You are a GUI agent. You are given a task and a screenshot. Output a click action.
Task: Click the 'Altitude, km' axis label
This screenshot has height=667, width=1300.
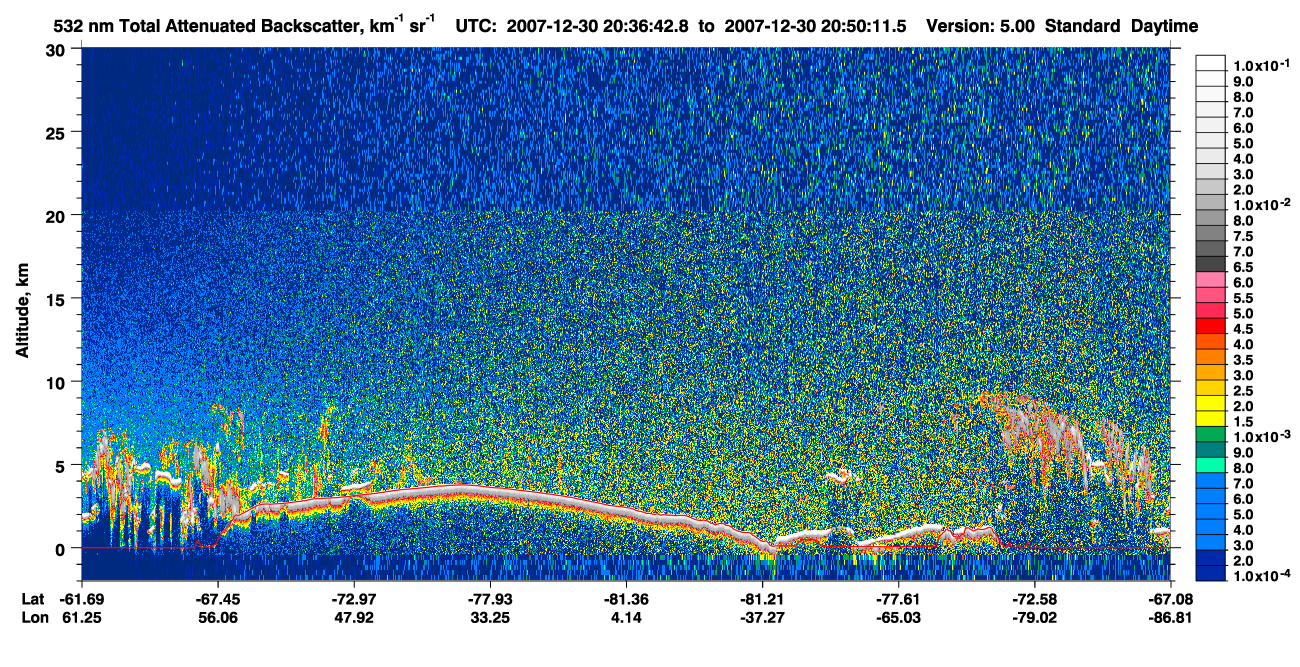(x=21, y=312)
